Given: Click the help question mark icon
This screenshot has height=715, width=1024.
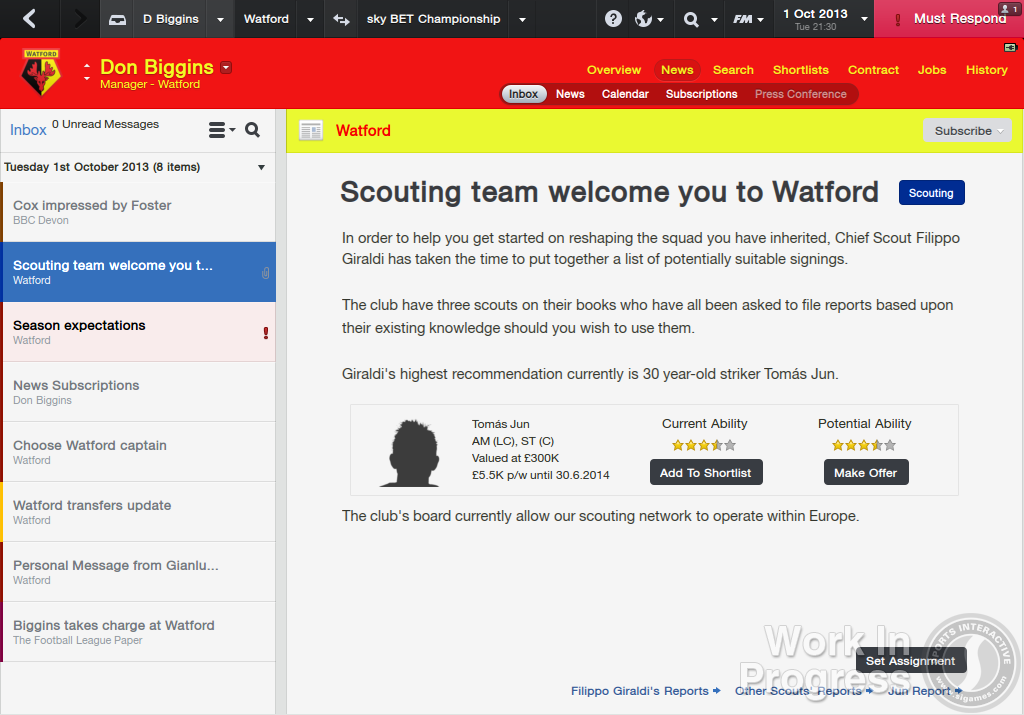Looking at the screenshot, I should coord(613,19).
